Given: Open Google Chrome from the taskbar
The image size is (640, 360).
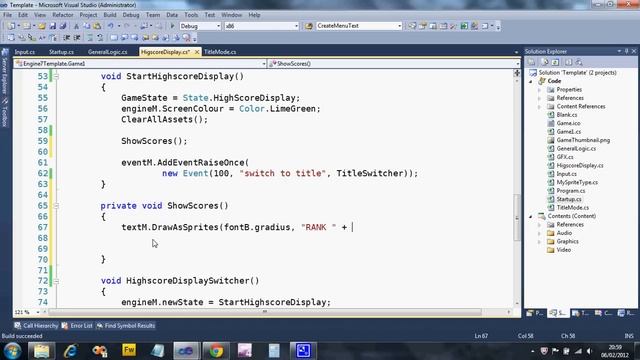Looking at the screenshot, I should coord(216,350).
